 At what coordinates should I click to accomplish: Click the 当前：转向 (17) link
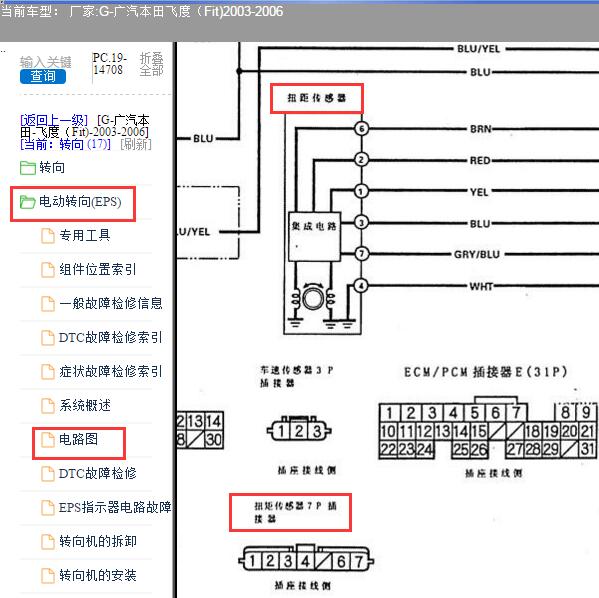pos(65,144)
